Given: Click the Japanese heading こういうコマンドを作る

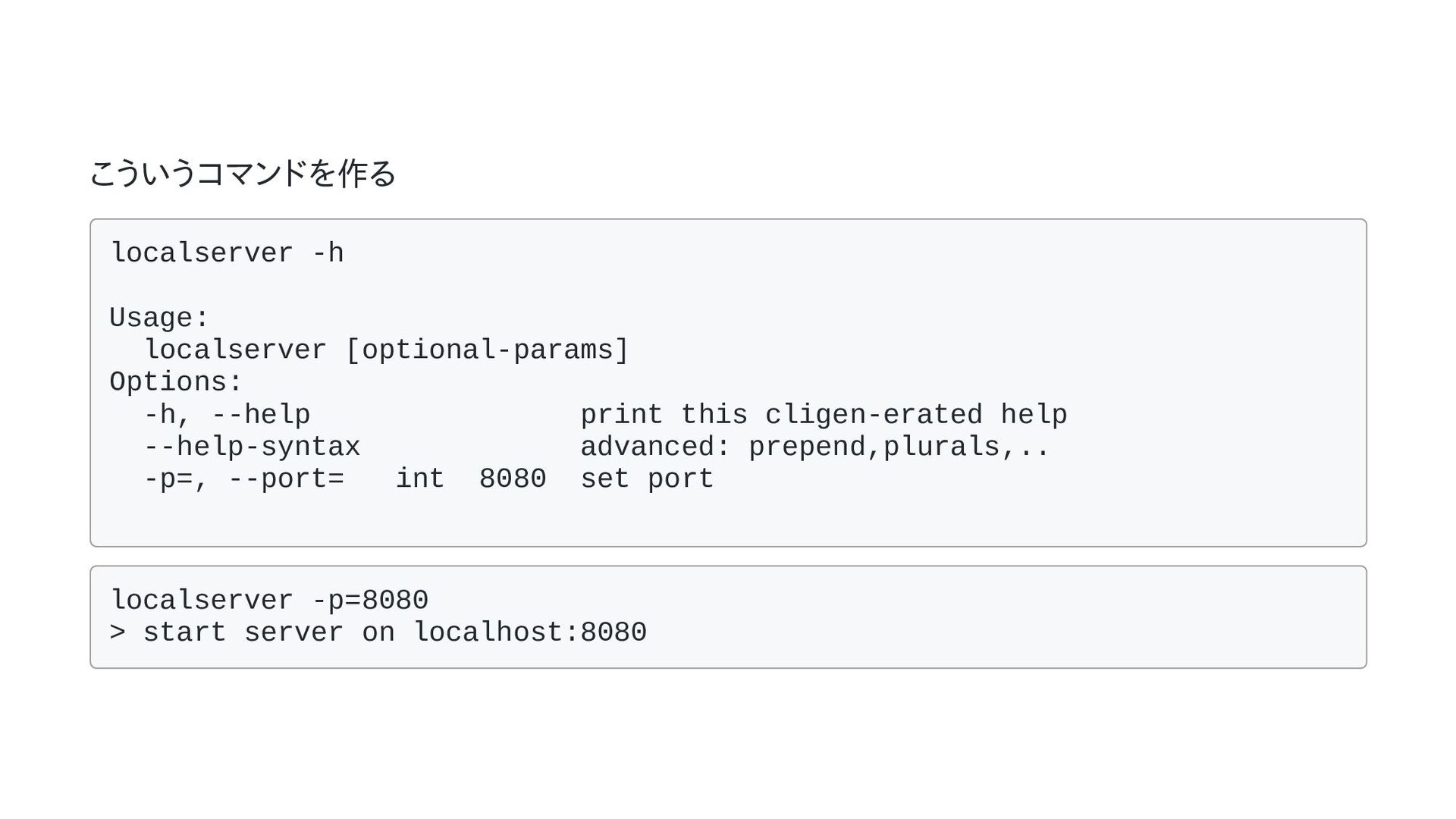Looking at the screenshot, I should [243, 173].
